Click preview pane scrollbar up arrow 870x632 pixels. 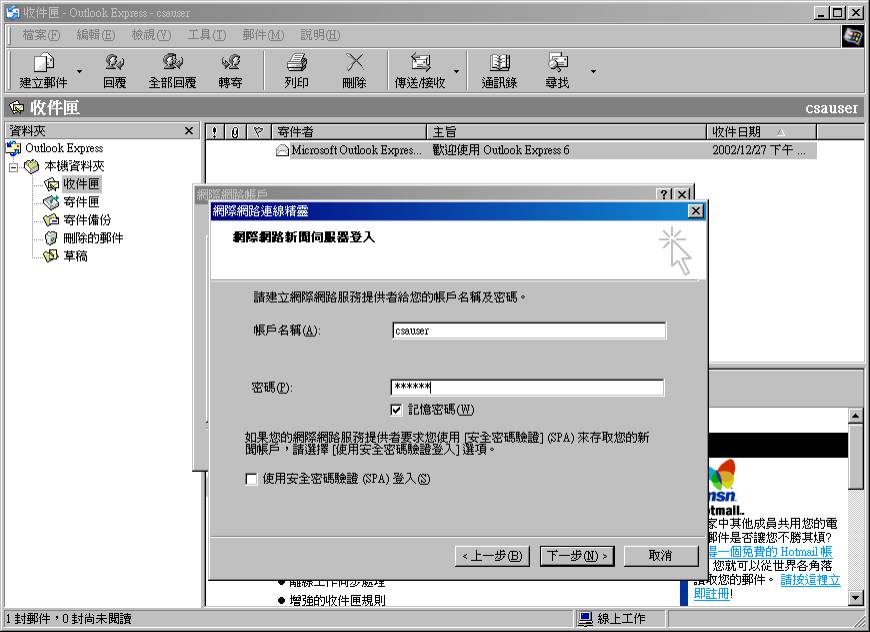tap(856, 415)
